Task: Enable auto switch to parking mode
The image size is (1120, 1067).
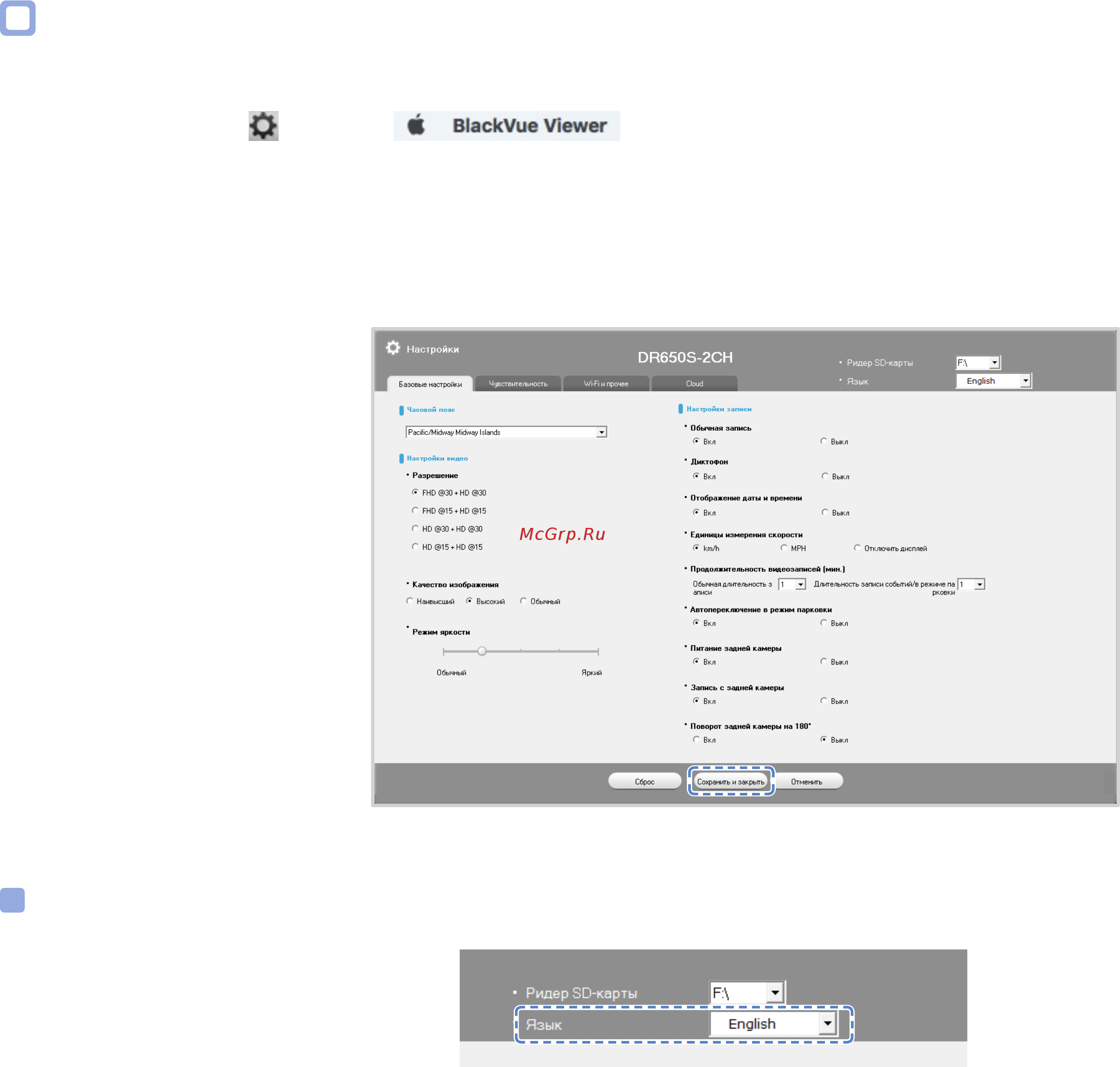Action: point(696,623)
